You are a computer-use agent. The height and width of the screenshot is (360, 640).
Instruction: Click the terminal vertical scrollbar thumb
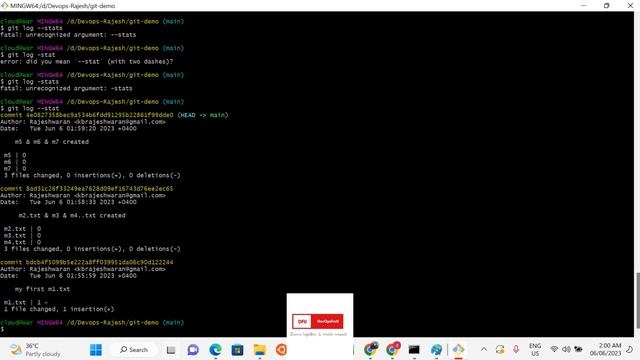pyautogui.click(x=637, y=300)
